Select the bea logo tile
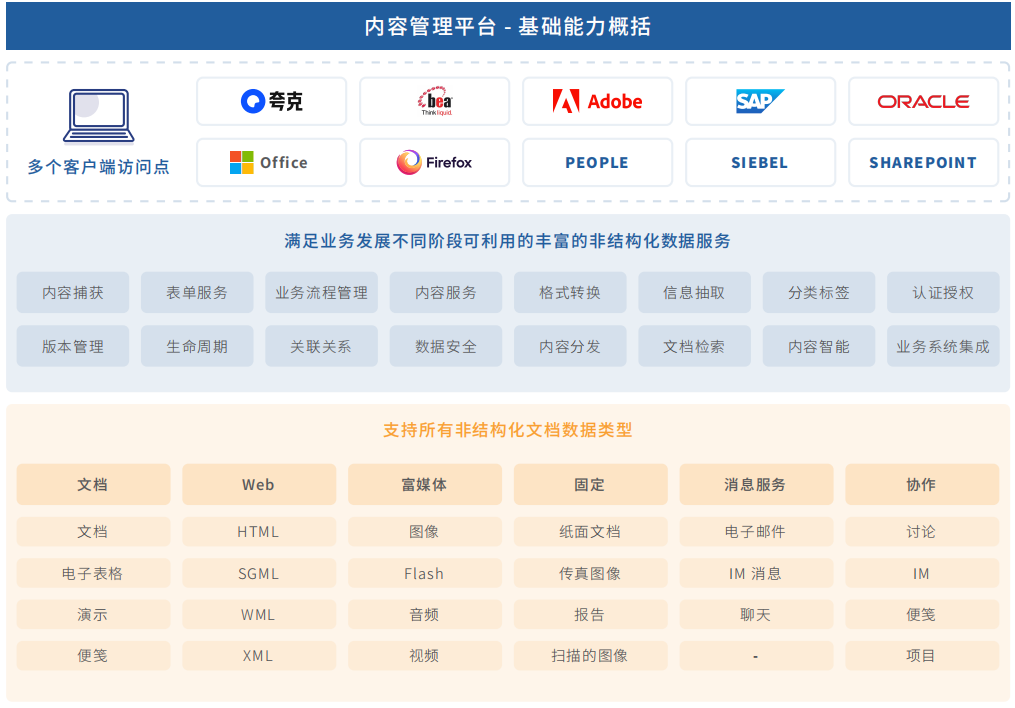The image size is (1015, 708). (x=434, y=101)
